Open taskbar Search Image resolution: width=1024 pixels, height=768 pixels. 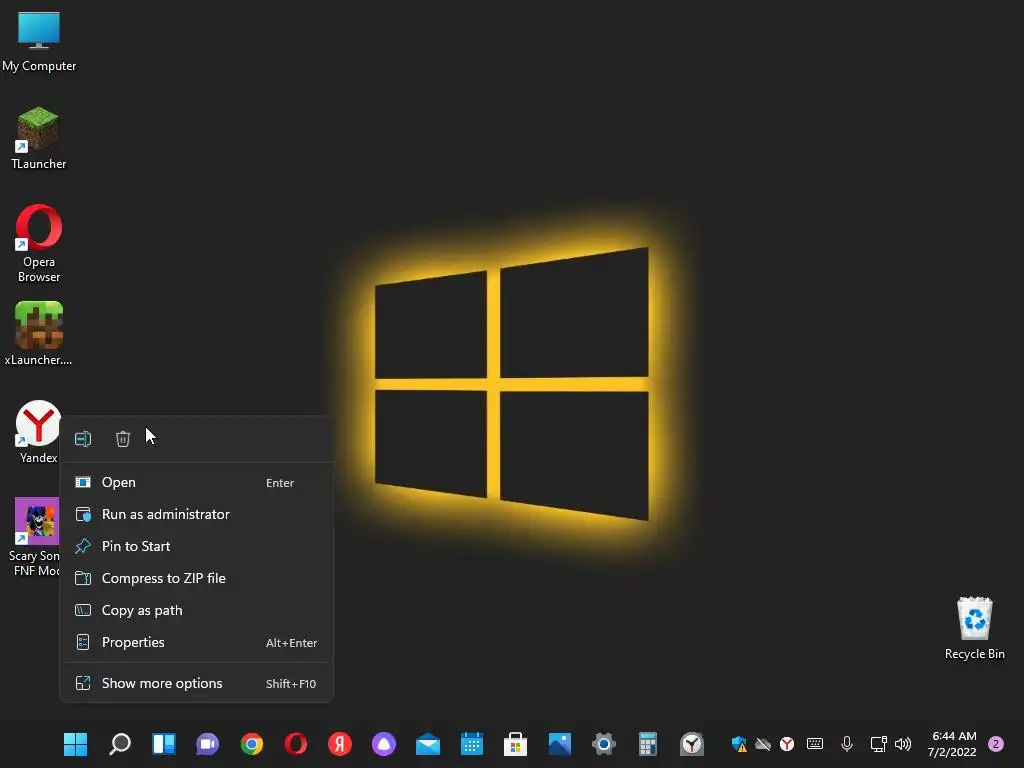click(x=120, y=744)
